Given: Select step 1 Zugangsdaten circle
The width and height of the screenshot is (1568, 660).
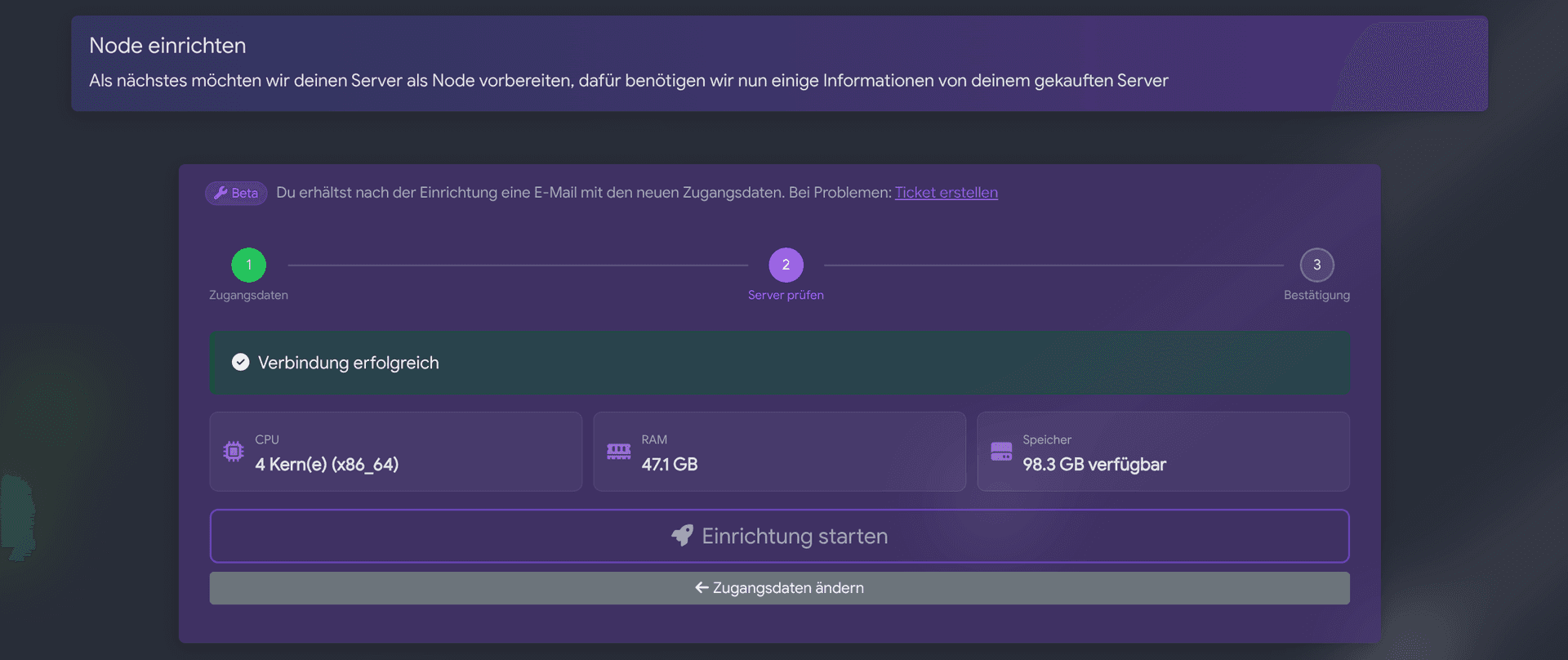Looking at the screenshot, I should coord(248,265).
